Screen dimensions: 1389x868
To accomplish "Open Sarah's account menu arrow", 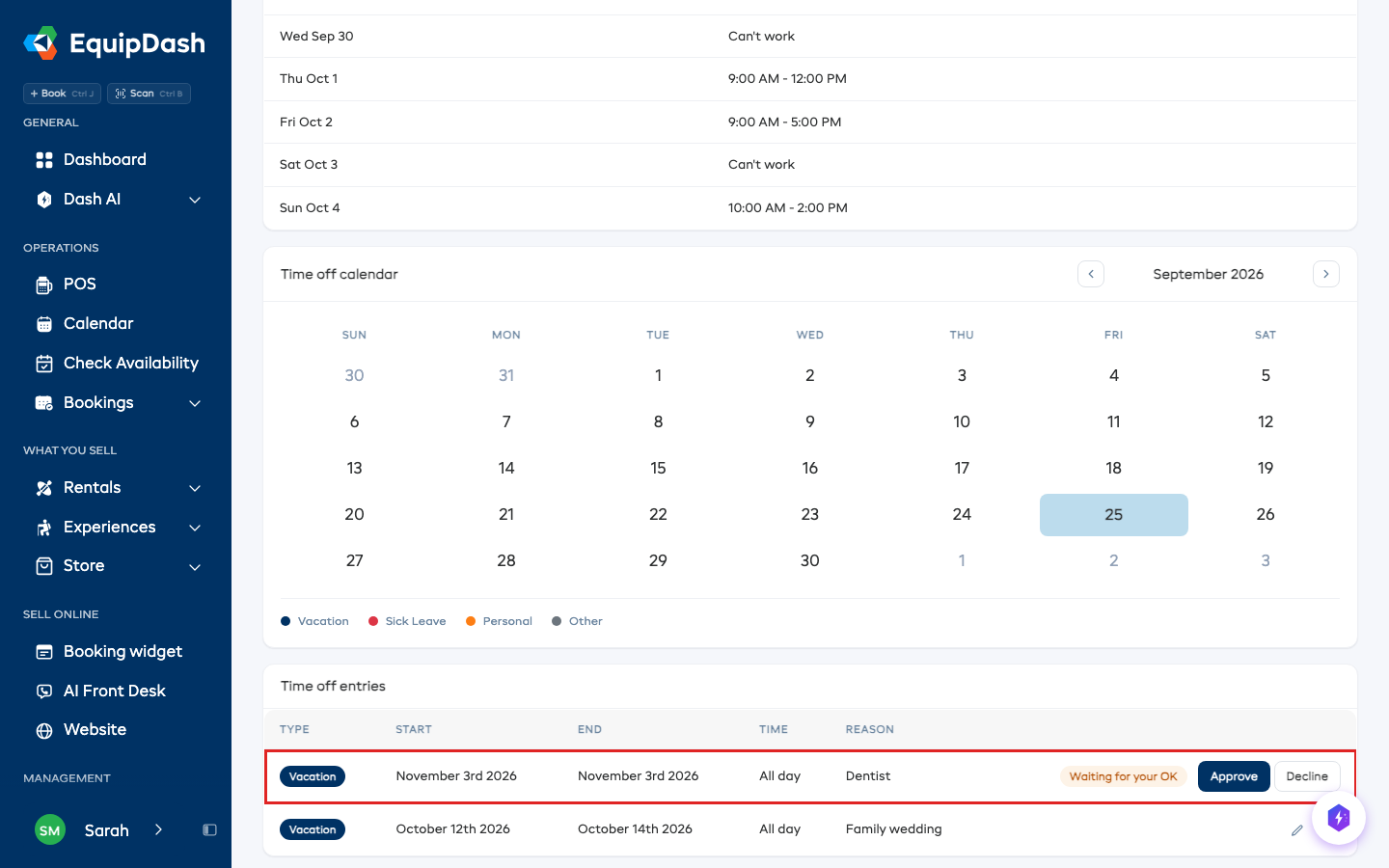I will pos(158,829).
